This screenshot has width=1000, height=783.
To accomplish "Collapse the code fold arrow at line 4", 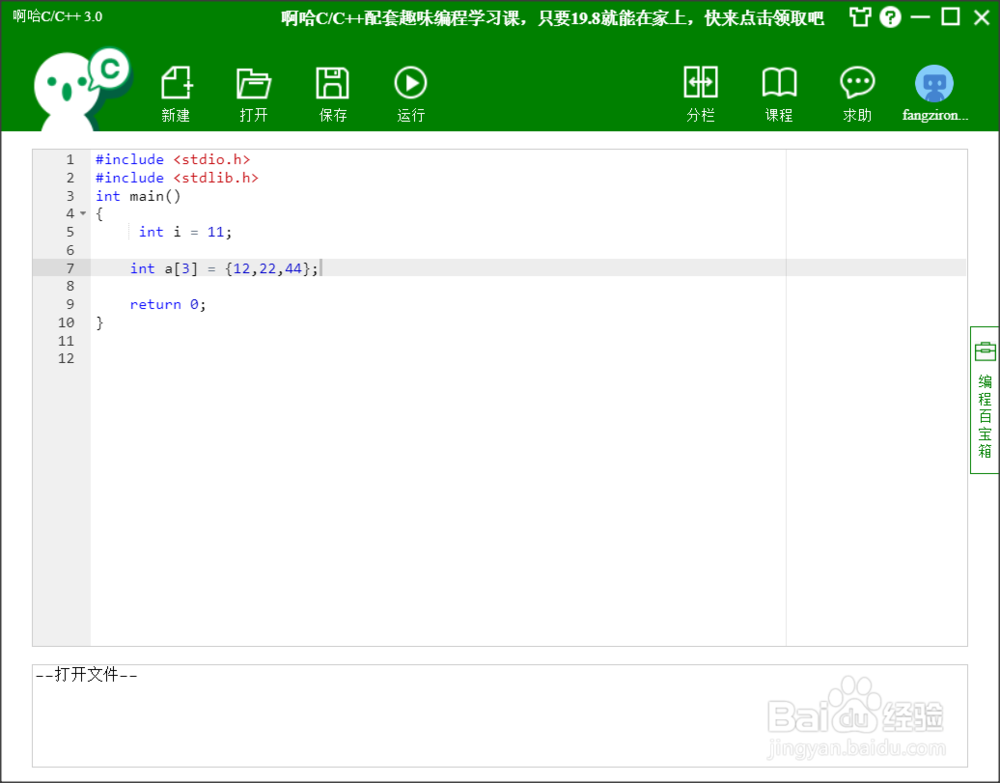I will pyautogui.click(x=83, y=214).
